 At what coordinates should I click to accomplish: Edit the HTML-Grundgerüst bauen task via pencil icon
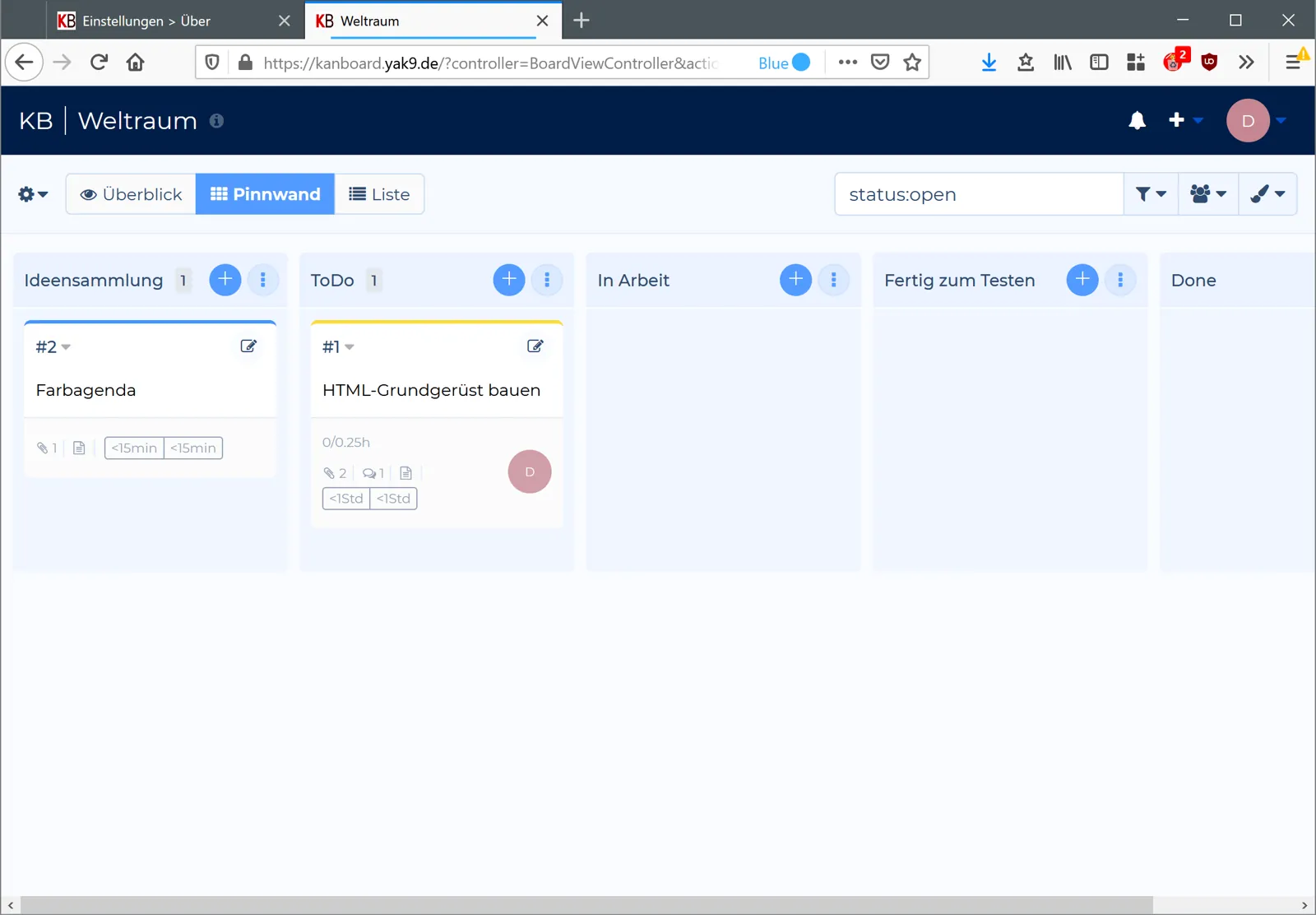tap(535, 346)
